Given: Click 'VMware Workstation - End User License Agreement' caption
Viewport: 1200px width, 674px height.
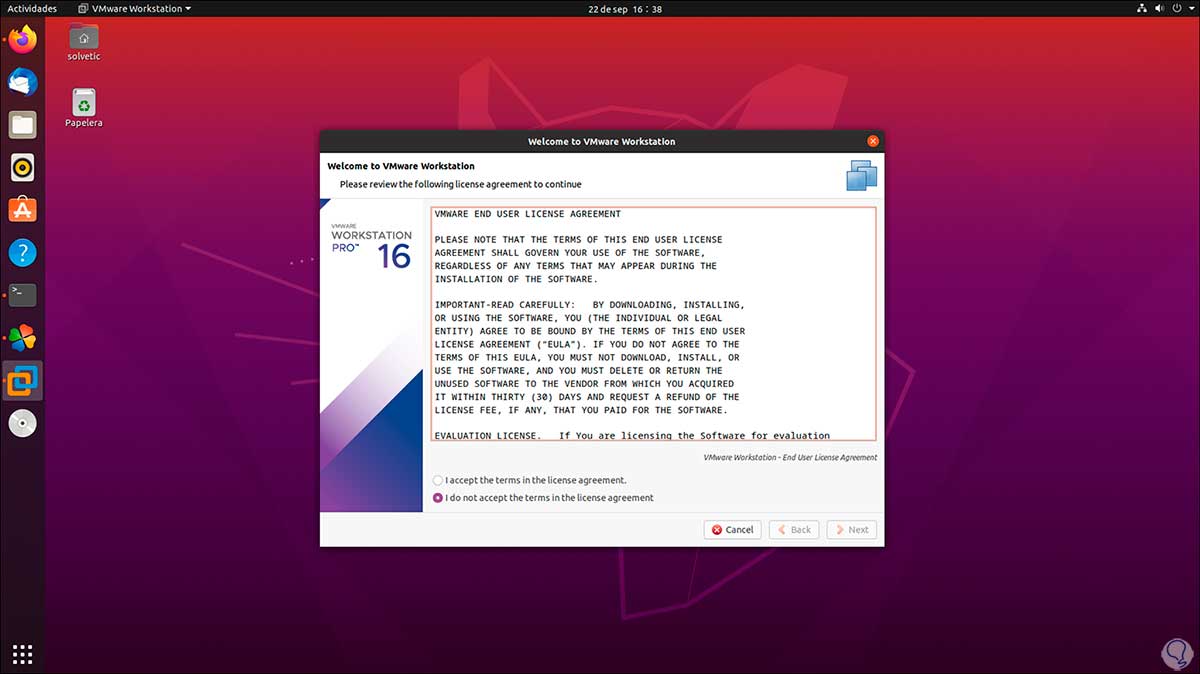Looking at the screenshot, I should point(790,457).
